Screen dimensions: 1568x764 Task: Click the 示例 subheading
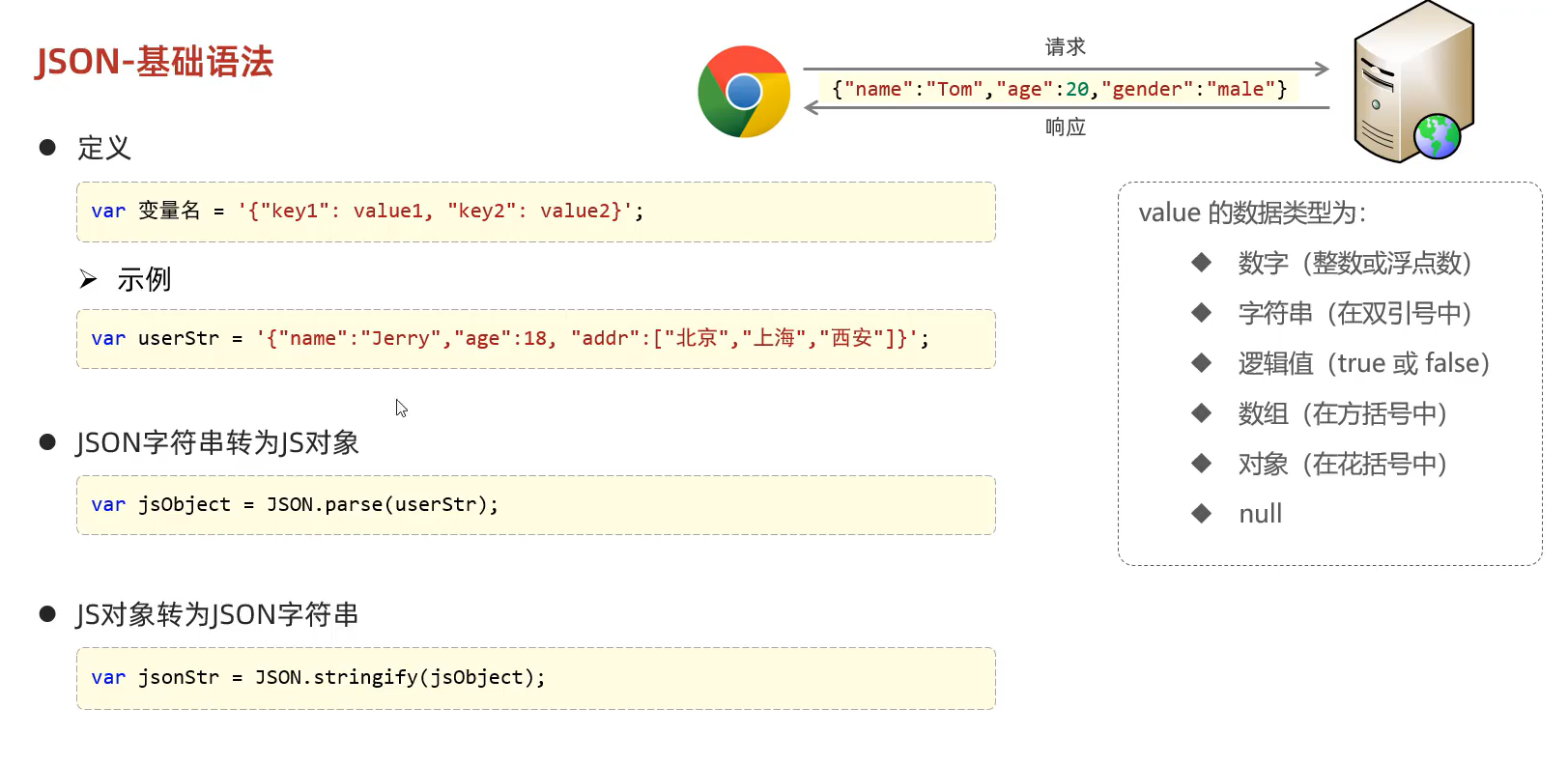pos(144,279)
